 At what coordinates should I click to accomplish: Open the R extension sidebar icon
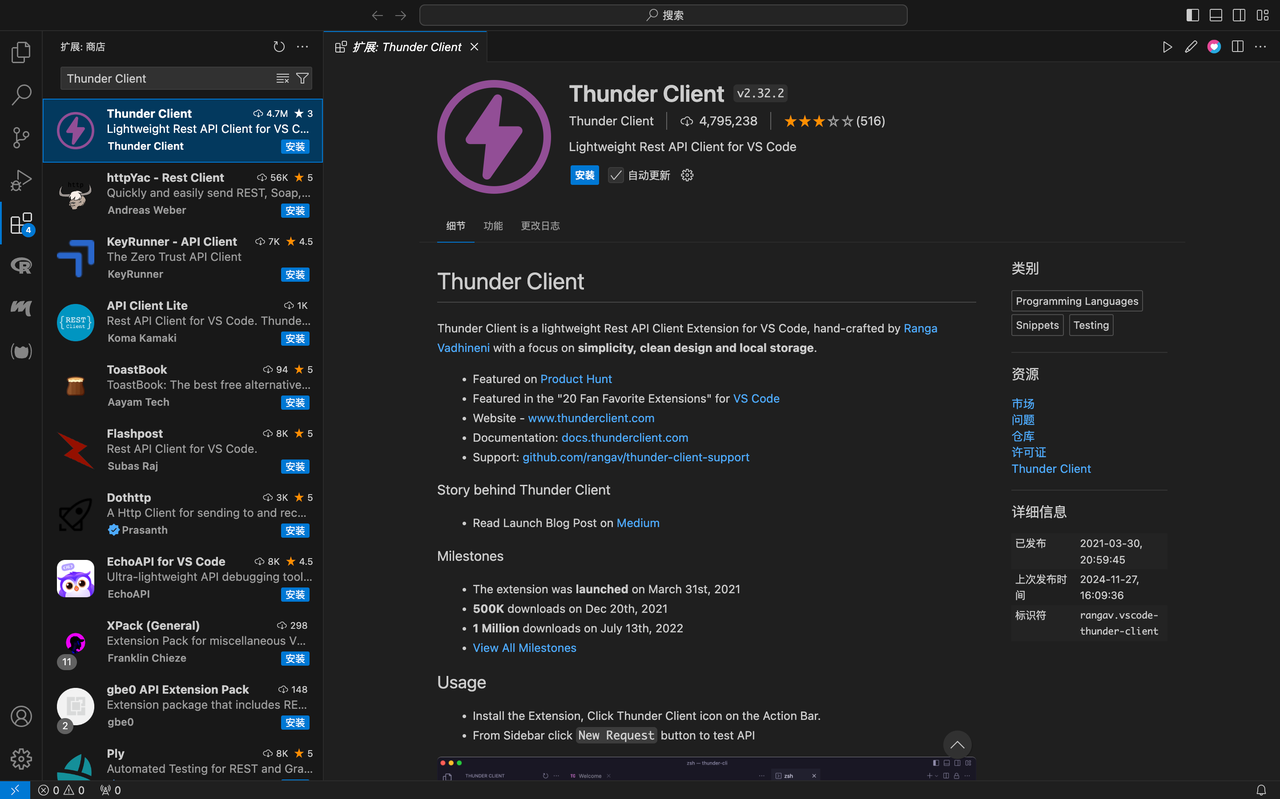pos(21,265)
